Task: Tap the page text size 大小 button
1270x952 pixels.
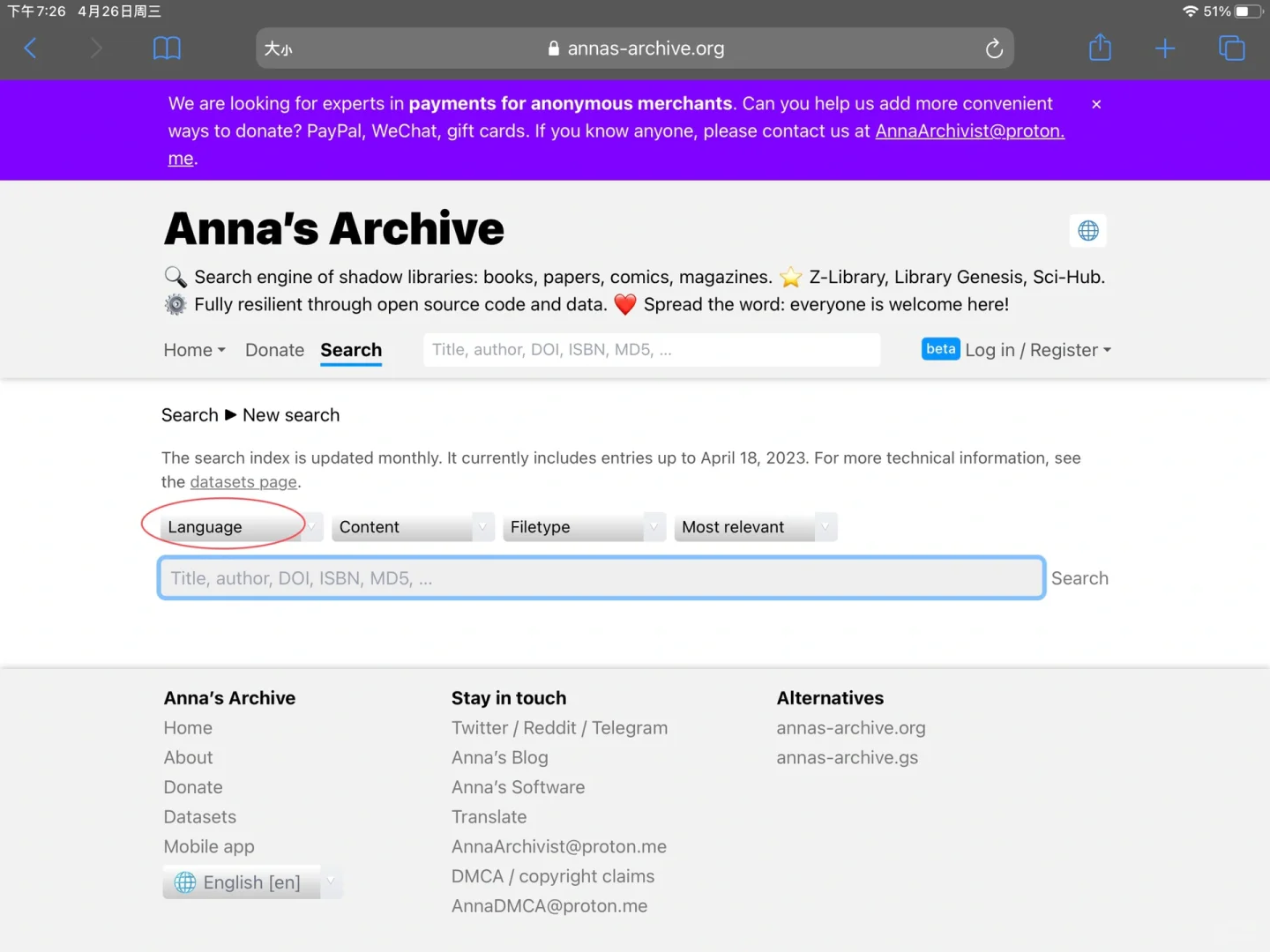Action: 279,49
